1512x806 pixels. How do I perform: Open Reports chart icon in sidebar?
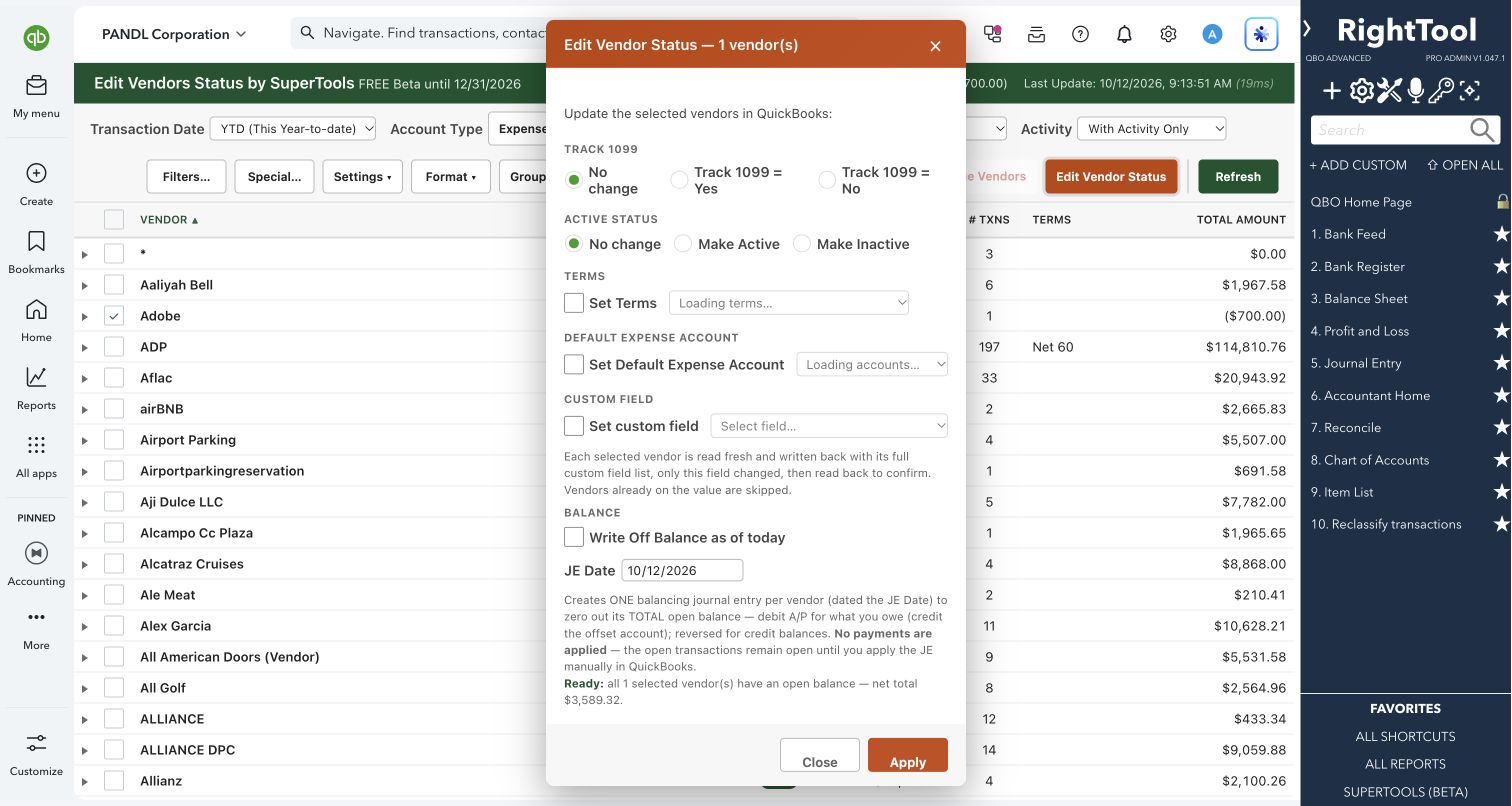pos(36,377)
